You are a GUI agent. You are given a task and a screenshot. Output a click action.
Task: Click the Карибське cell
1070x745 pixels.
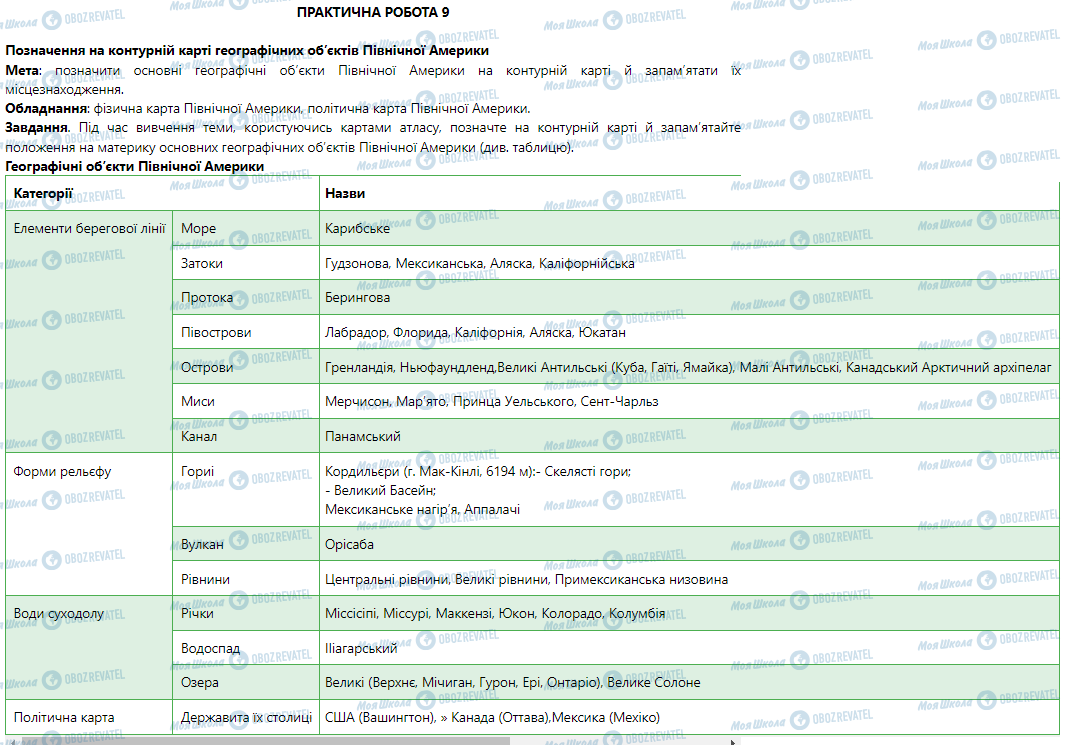coord(357,229)
